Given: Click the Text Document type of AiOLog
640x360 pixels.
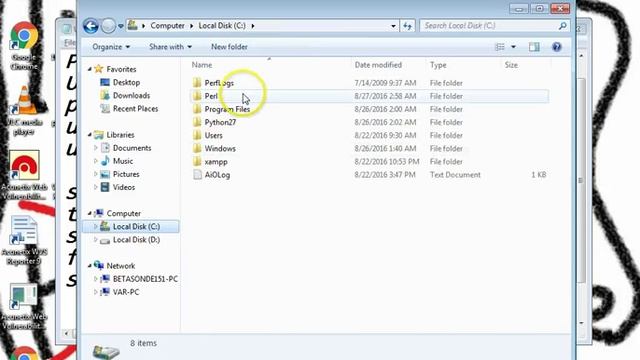Looking at the screenshot, I should tap(455, 175).
